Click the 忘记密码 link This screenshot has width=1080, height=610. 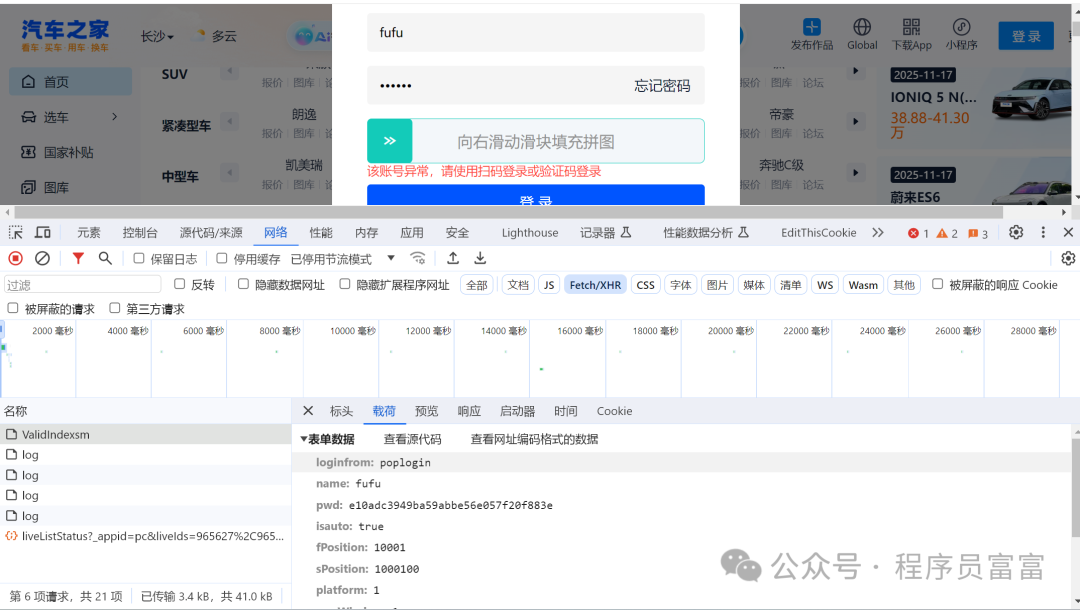click(662, 85)
